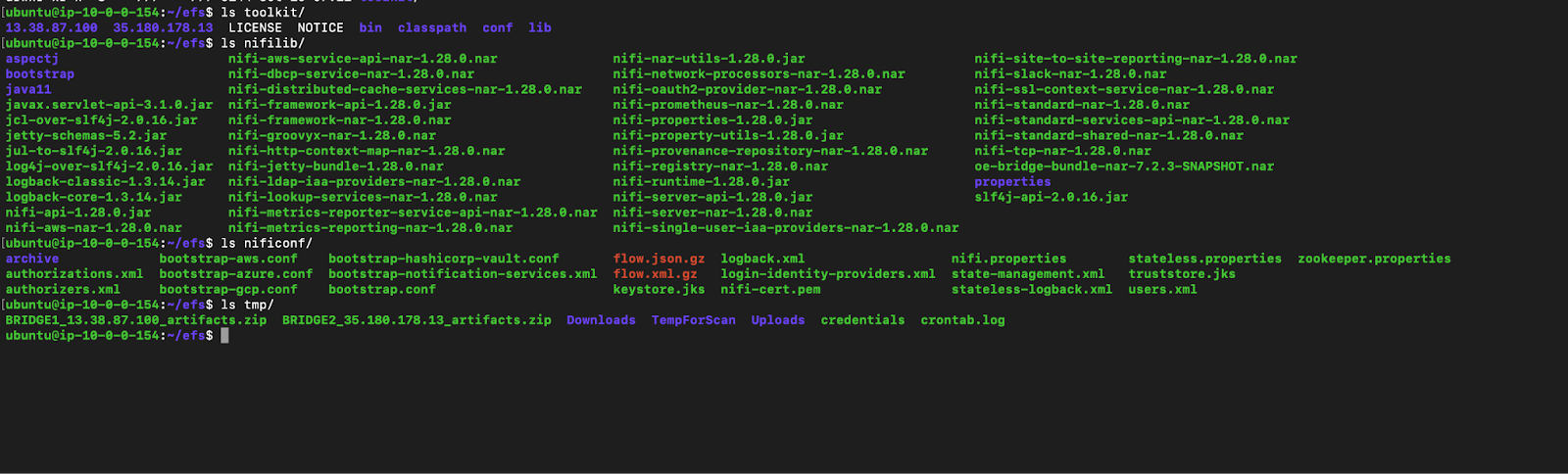Click the Uploads directory name
This screenshot has width=1568, height=474.
[x=778, y=320]
